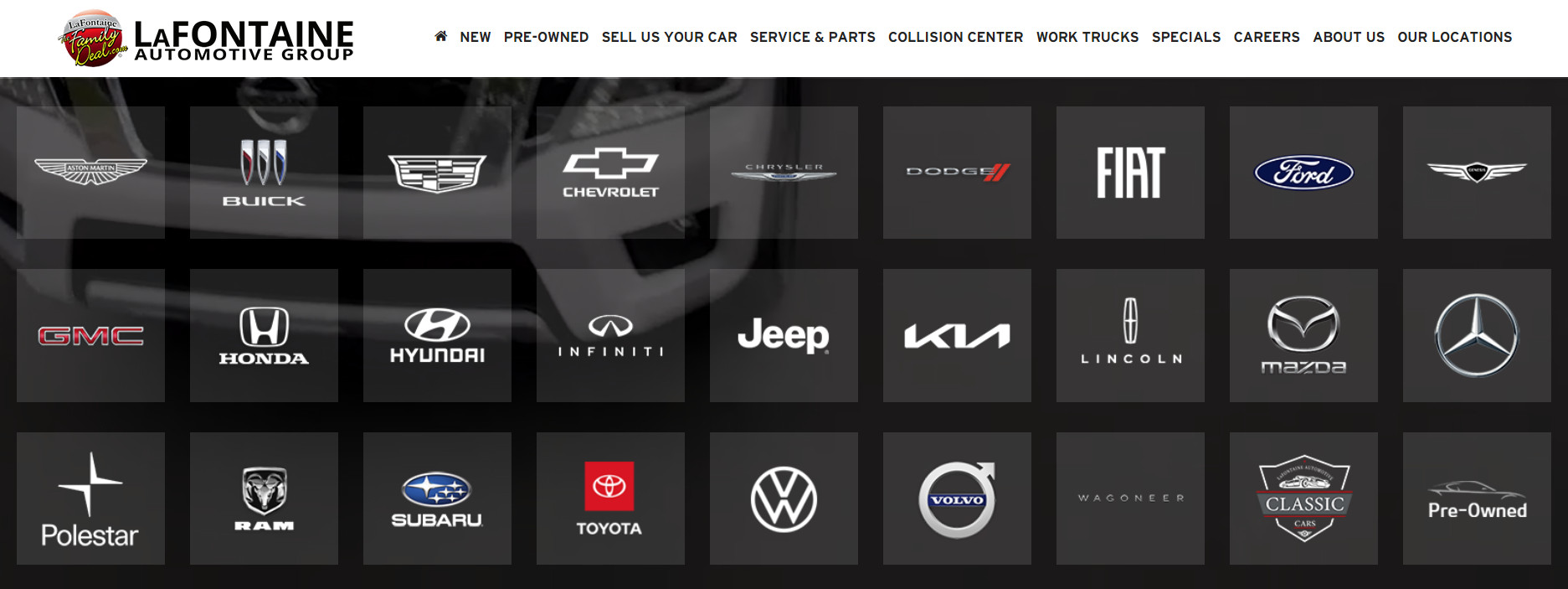
Task: Select the Genesis wings logo tile
Action: point(1477,173)
